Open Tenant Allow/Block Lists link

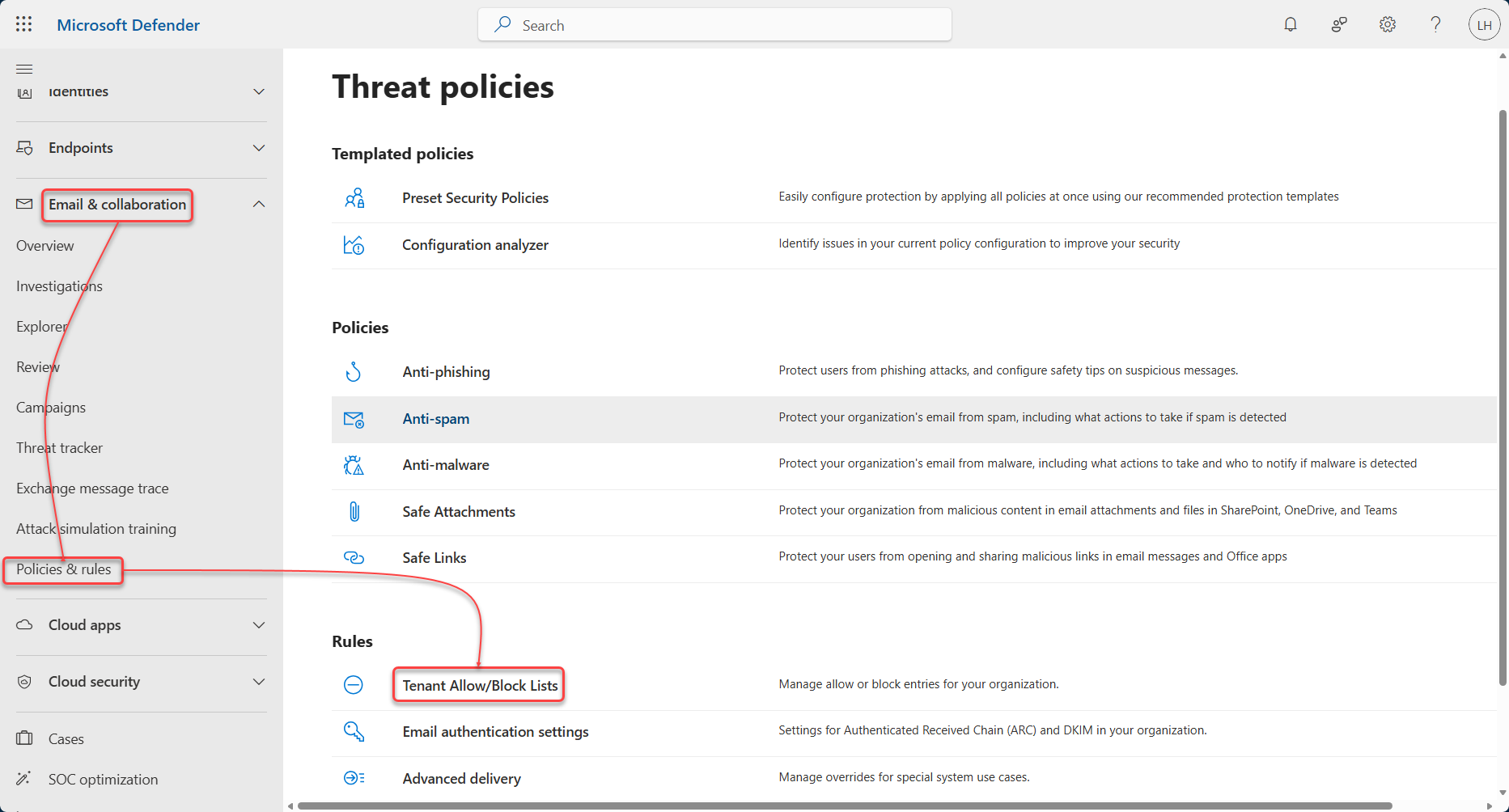[480, 686]
